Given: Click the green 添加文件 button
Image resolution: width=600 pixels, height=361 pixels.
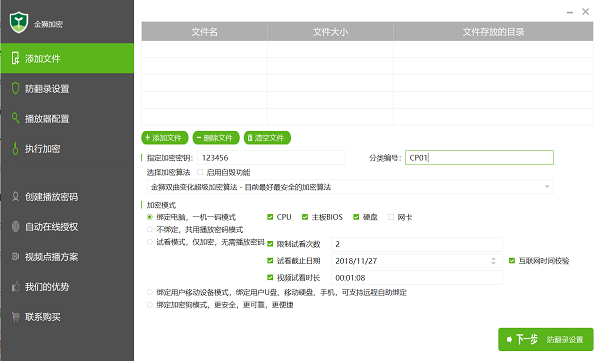Looking at the screenshot, I should [x=165, y=138].
